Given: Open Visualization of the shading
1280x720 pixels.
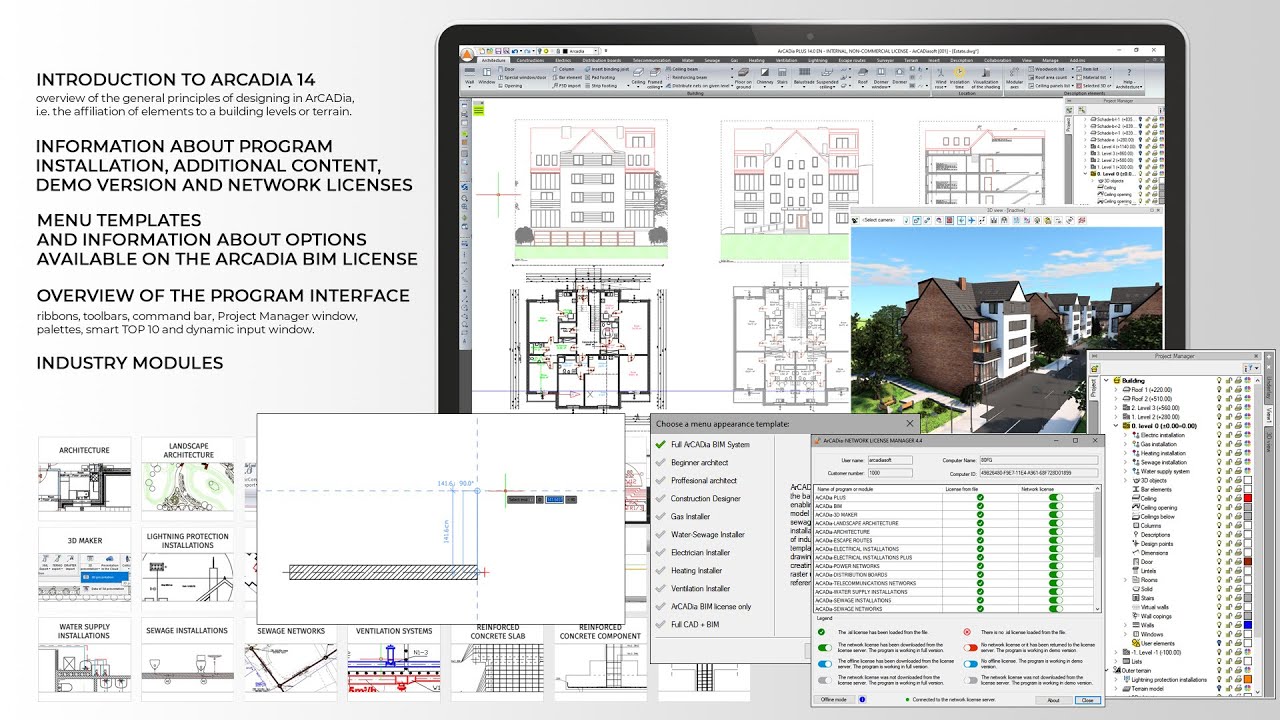Looking at the screenshot, I should (986, 78).
